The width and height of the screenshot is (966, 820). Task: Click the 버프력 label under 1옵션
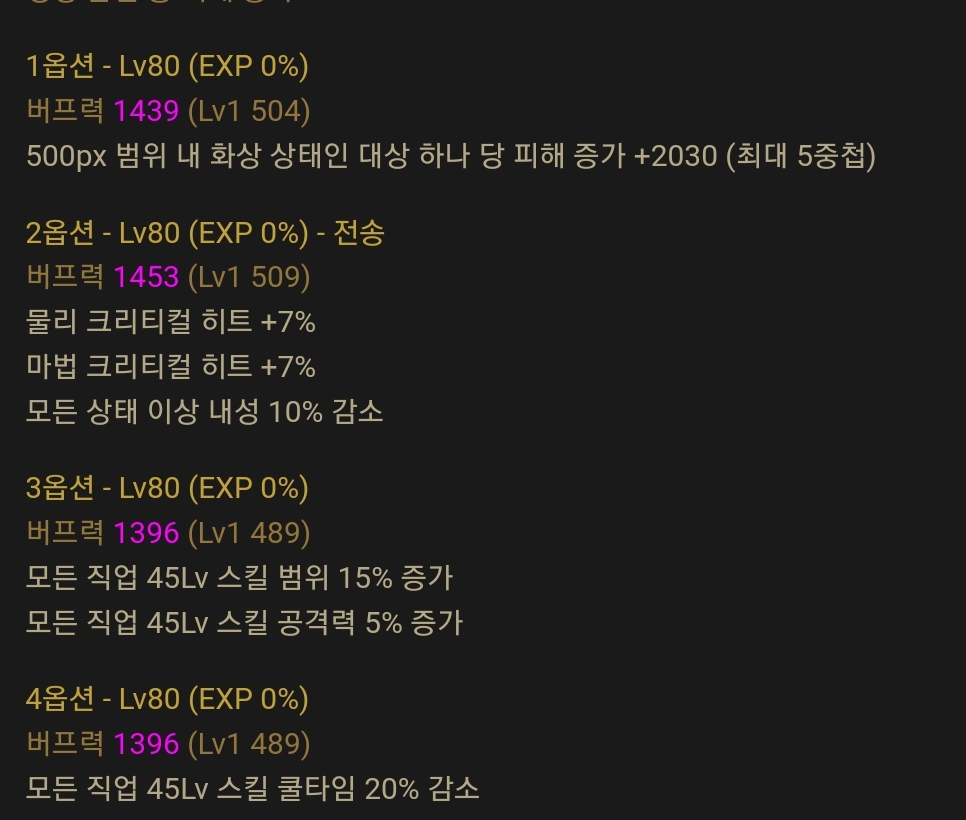(x=65, y=111)
